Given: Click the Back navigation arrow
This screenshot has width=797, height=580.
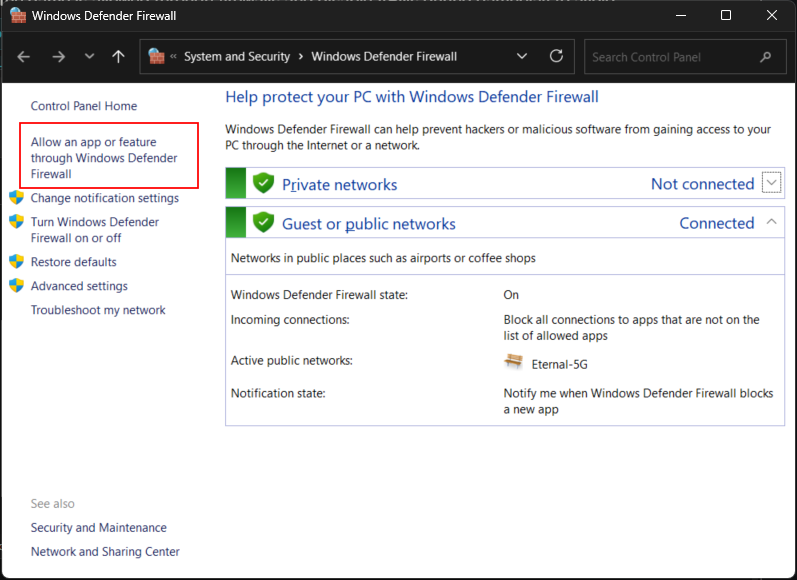Looking at the screenshot, I should point(24,57).
